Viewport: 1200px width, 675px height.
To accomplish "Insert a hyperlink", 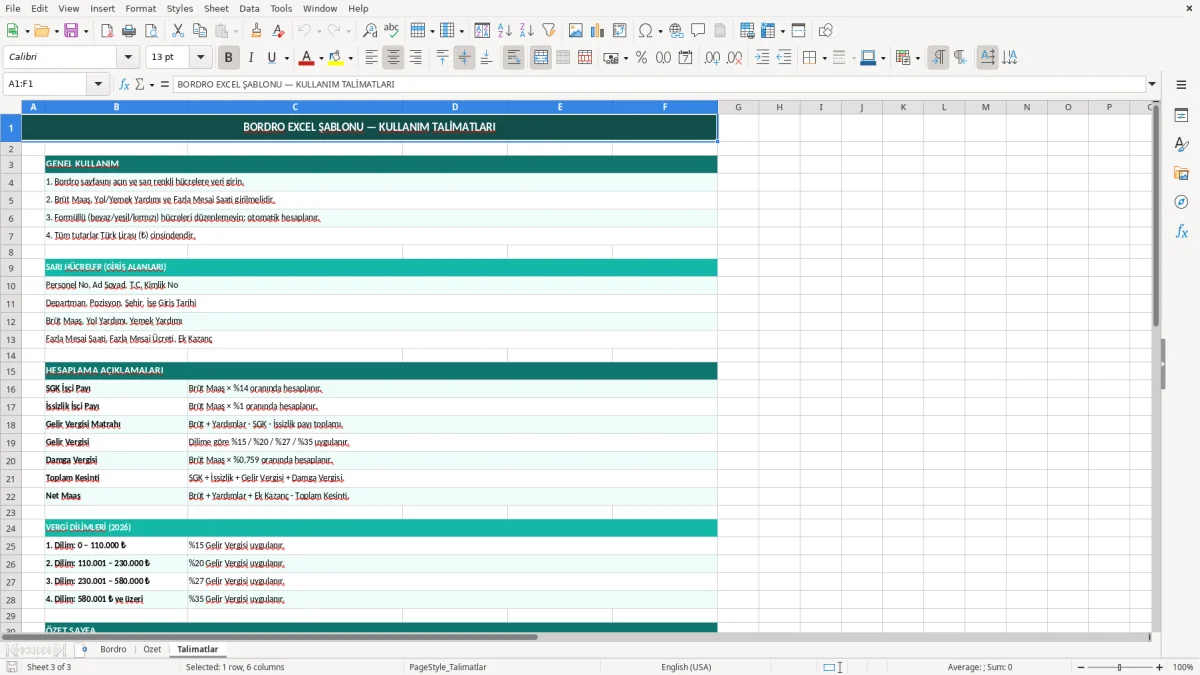I will pos(676,30).
